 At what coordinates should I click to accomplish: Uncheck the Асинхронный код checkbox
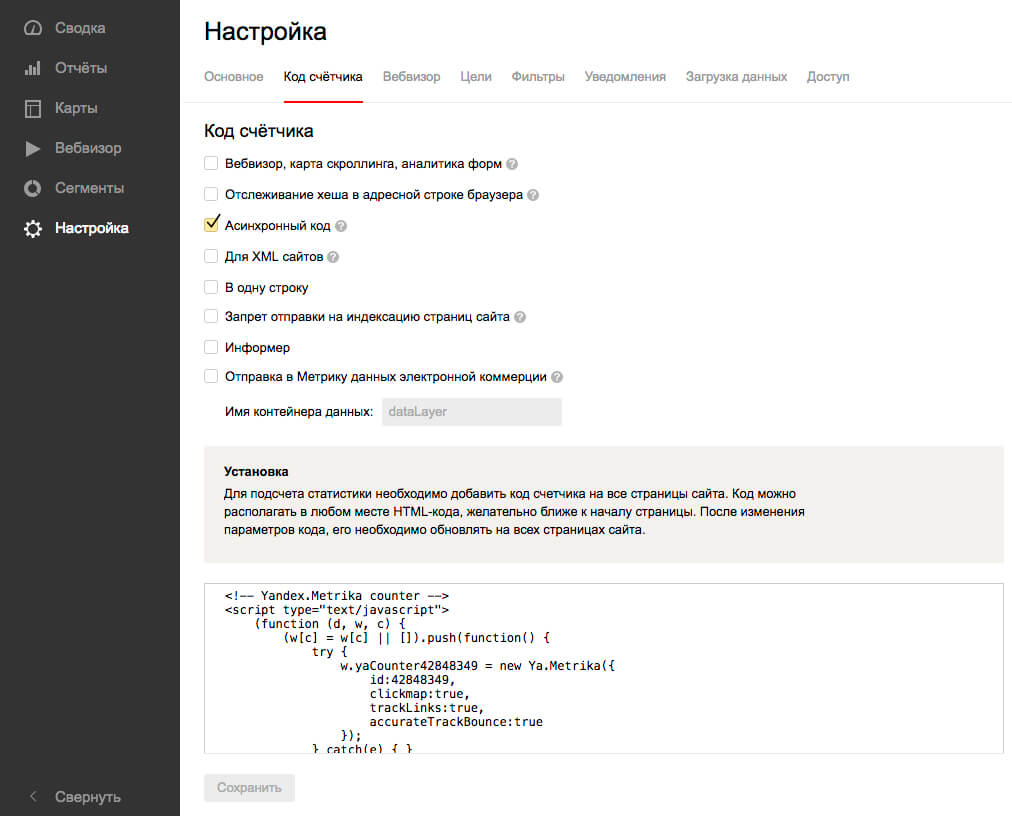[211, 225]
